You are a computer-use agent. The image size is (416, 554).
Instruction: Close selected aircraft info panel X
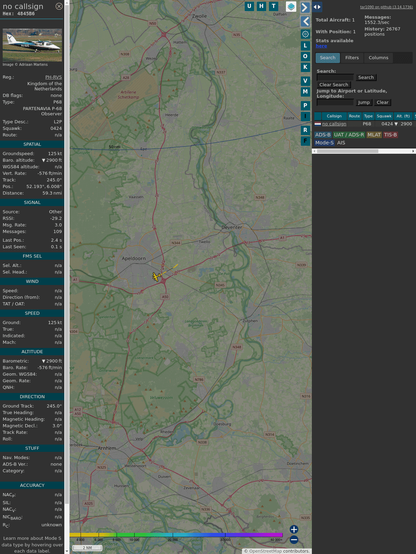tap(59, 6)
